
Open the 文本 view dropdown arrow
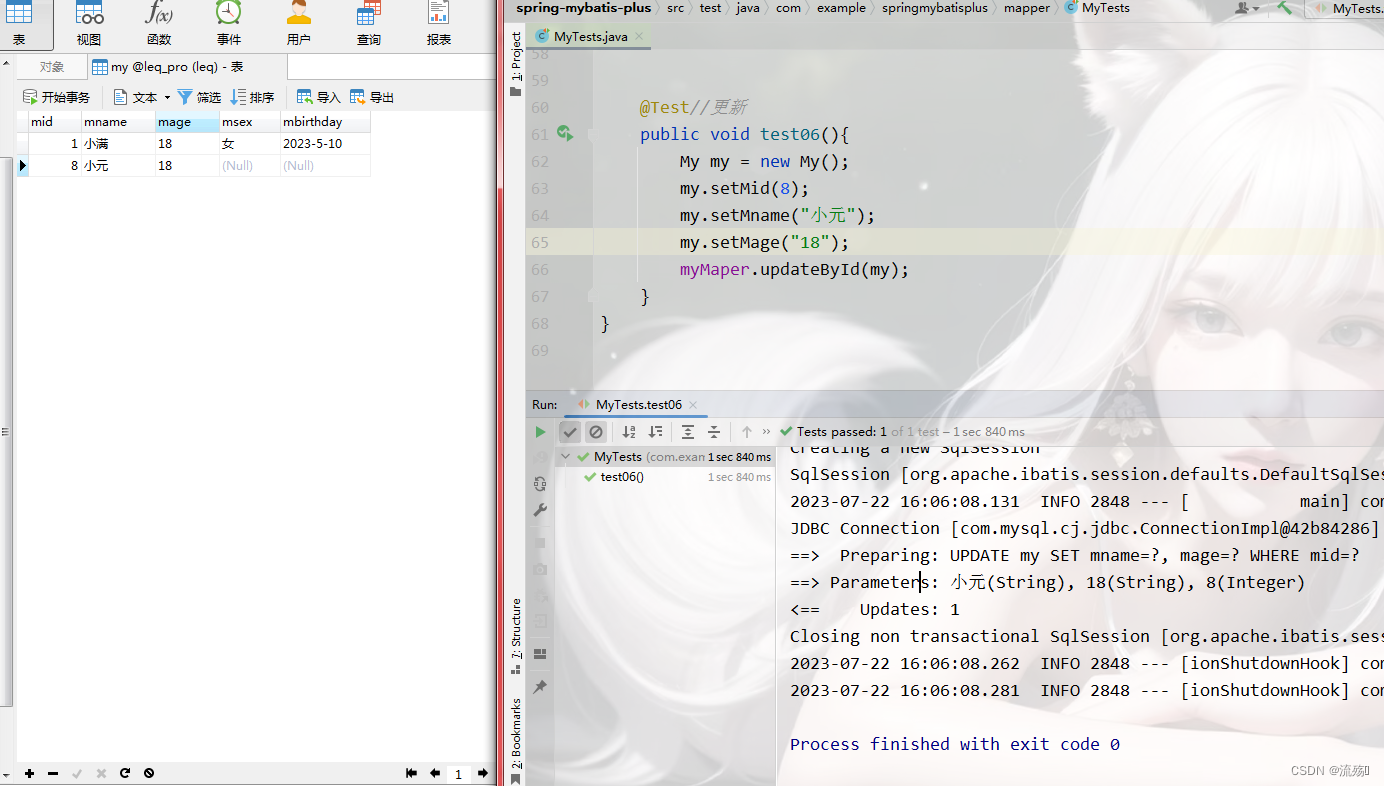168,97
